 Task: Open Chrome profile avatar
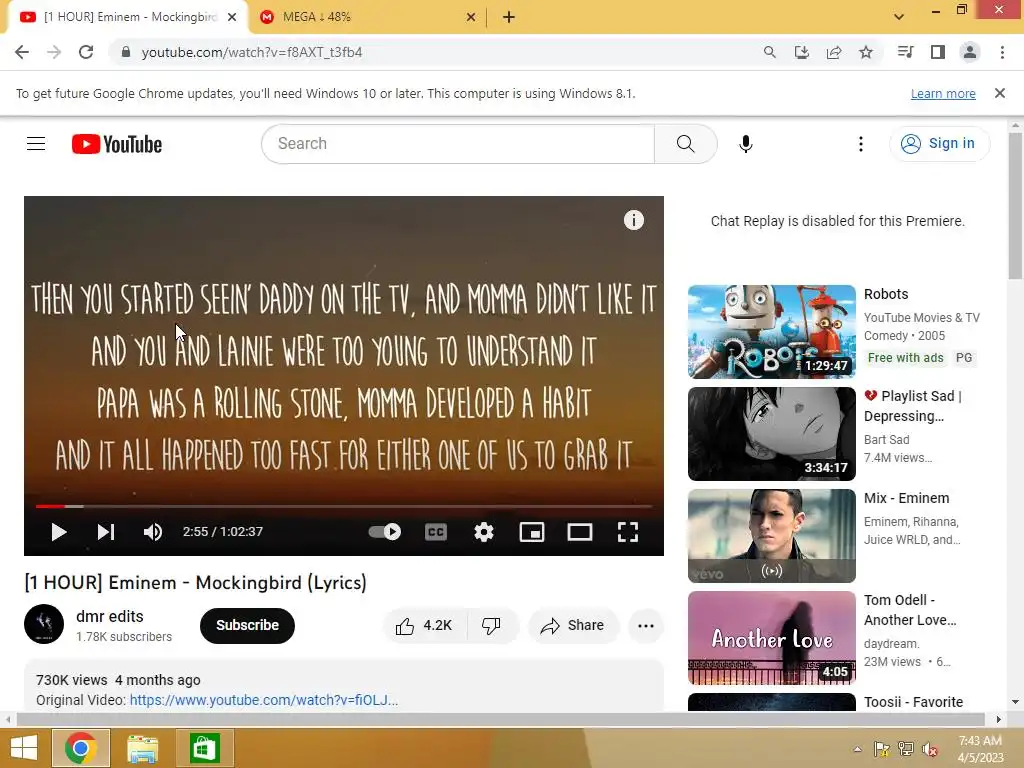(x=970, y=52)
